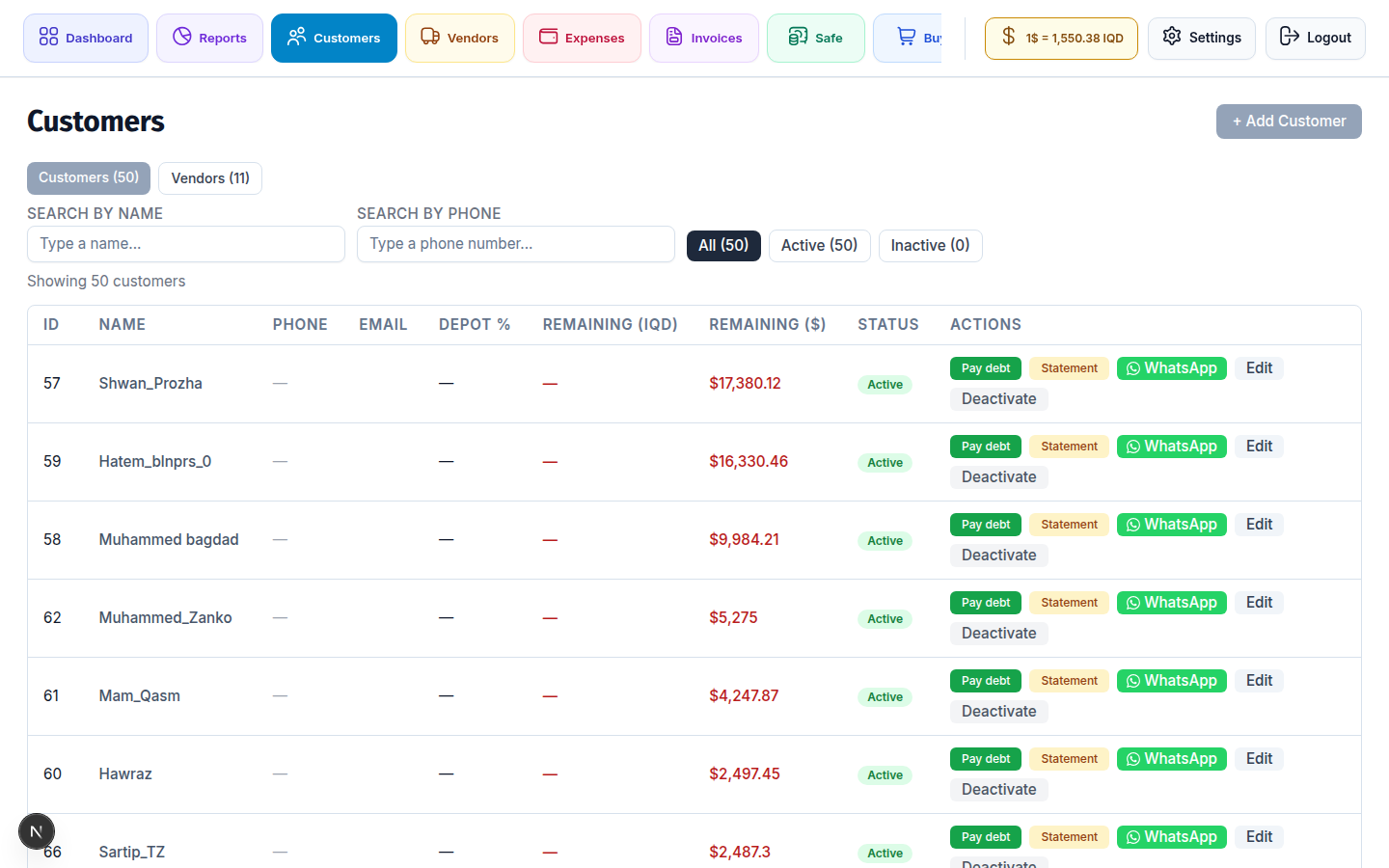Deactivate customer Hatem_blnprs_0
This screenshot has width=1389, height=868.
click(x=999, y=477)
